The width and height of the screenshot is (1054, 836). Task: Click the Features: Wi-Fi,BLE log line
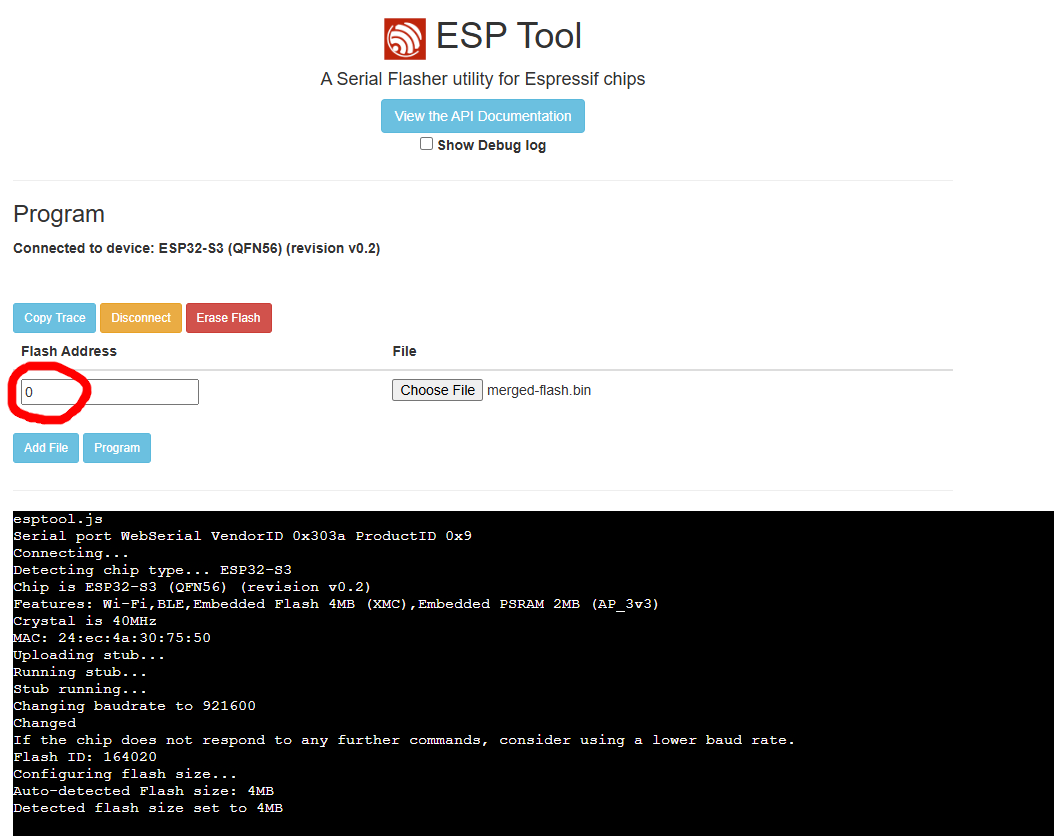pyautogui.click(x=336, y=603)
